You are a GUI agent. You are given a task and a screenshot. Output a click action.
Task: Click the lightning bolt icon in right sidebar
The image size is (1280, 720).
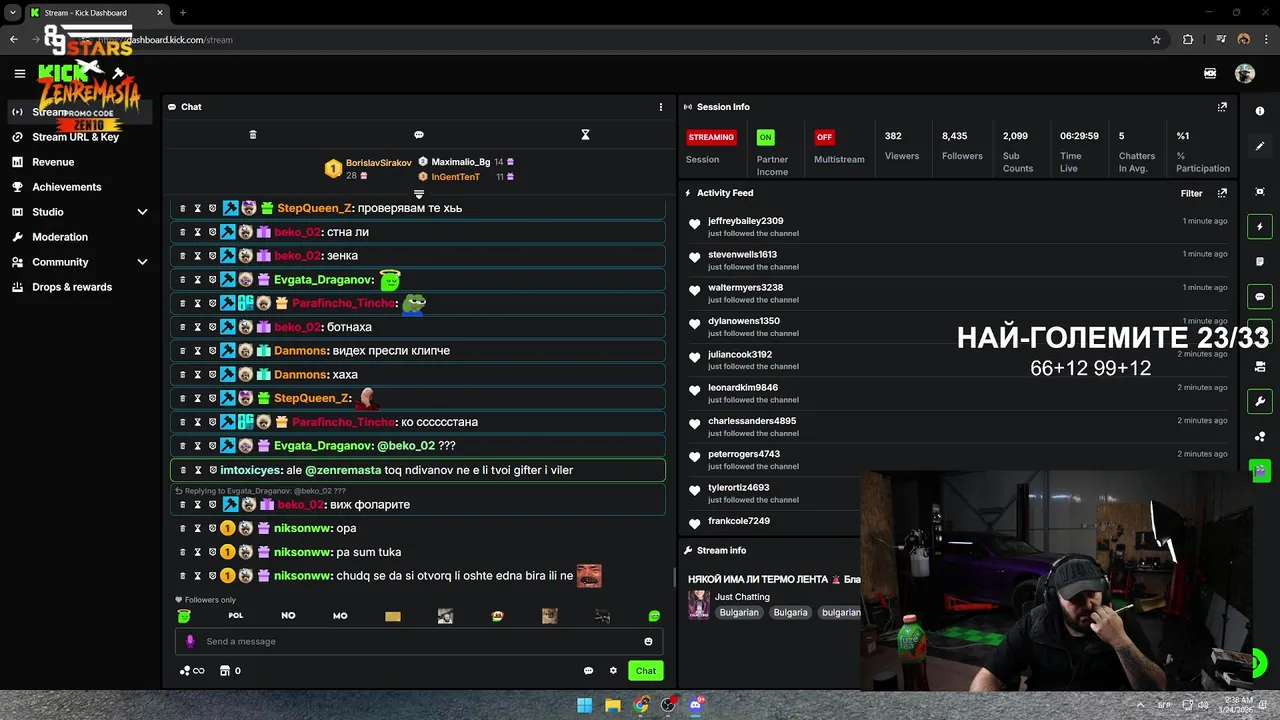1260,227
